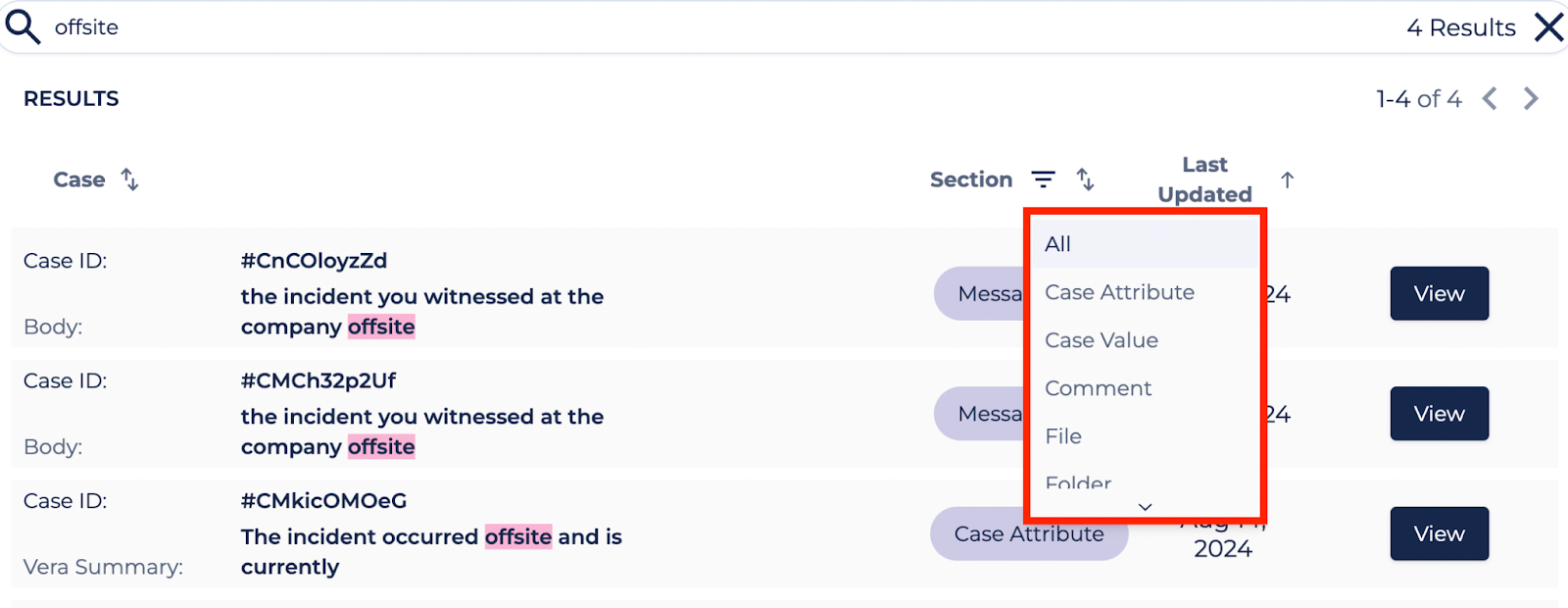Go to next results page arrow
Screen dimensions: 1568x608
[1531, 99]
